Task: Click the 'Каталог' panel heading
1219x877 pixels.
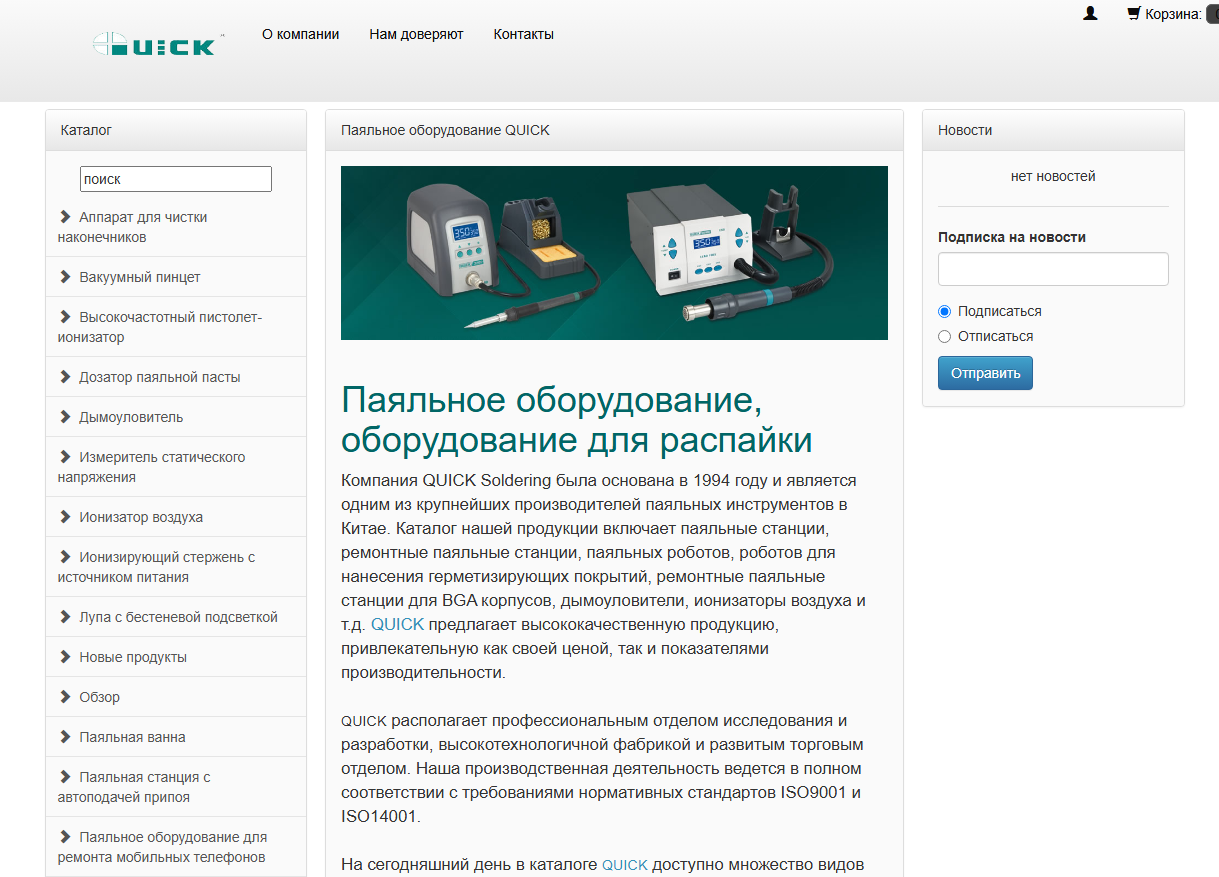Action: 86,130
